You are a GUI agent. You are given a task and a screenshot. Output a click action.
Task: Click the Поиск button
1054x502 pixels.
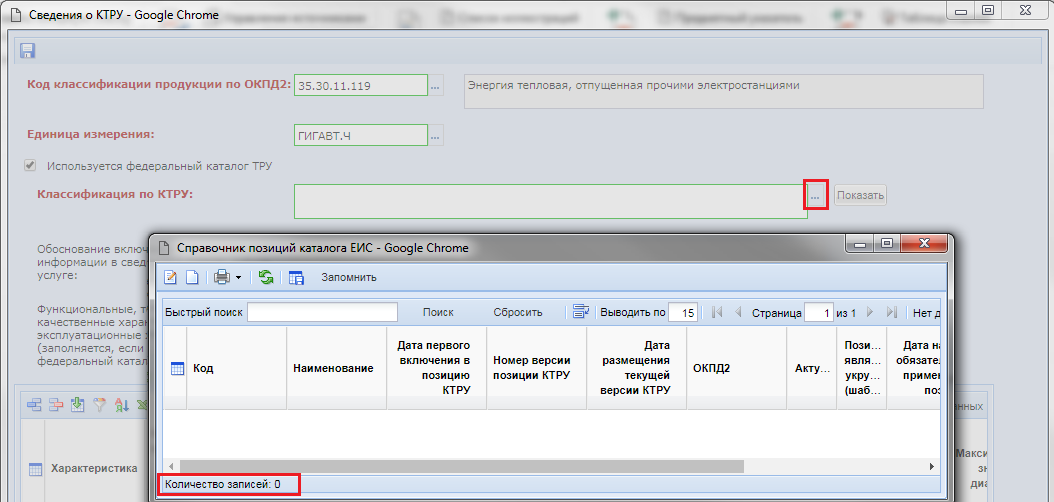click(x=438, y=312)
